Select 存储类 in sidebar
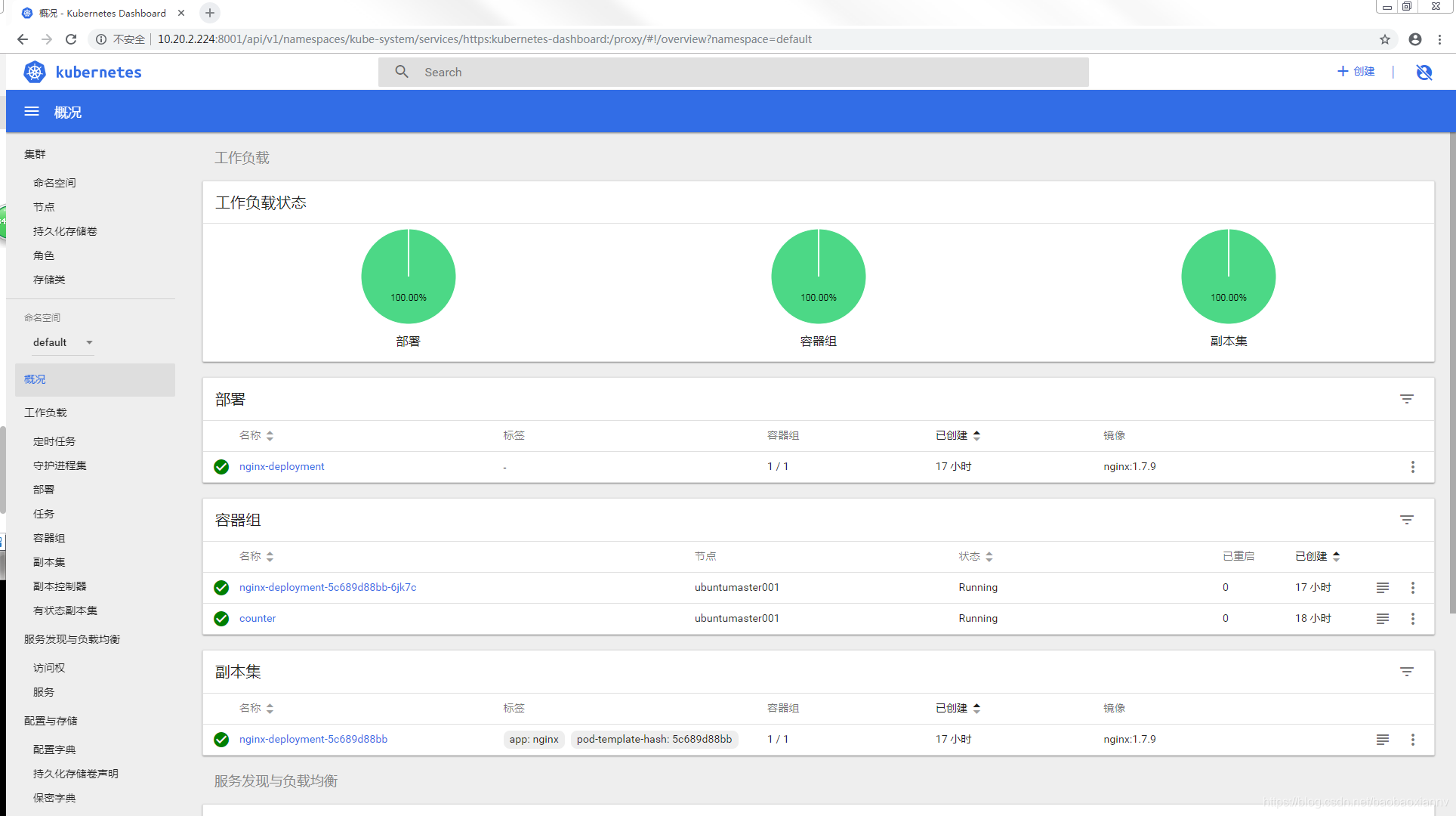 point(49,280)
